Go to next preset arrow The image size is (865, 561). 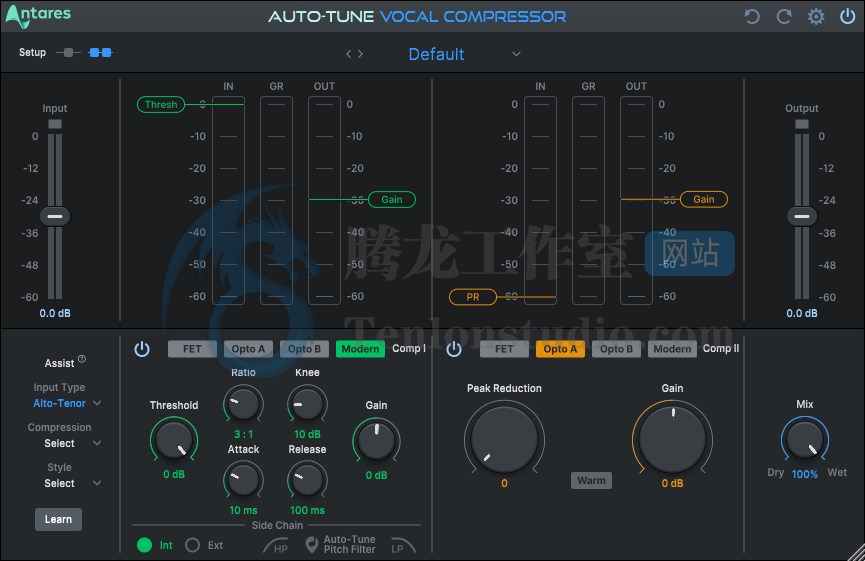360,54
